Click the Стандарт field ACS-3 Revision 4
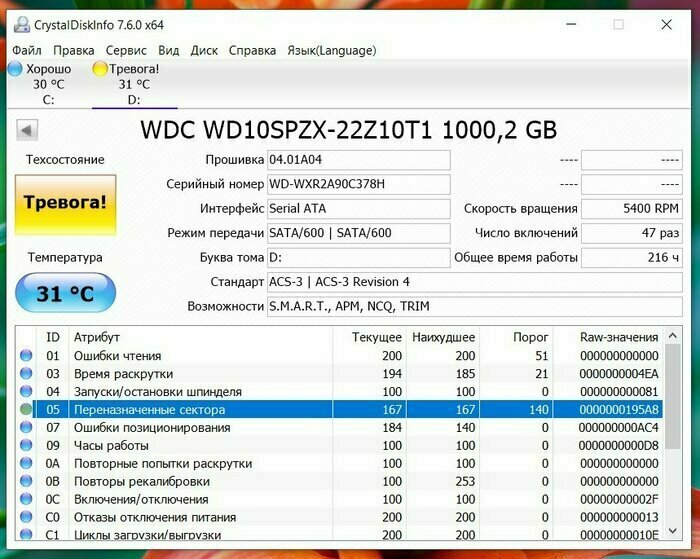 [475, 282]
